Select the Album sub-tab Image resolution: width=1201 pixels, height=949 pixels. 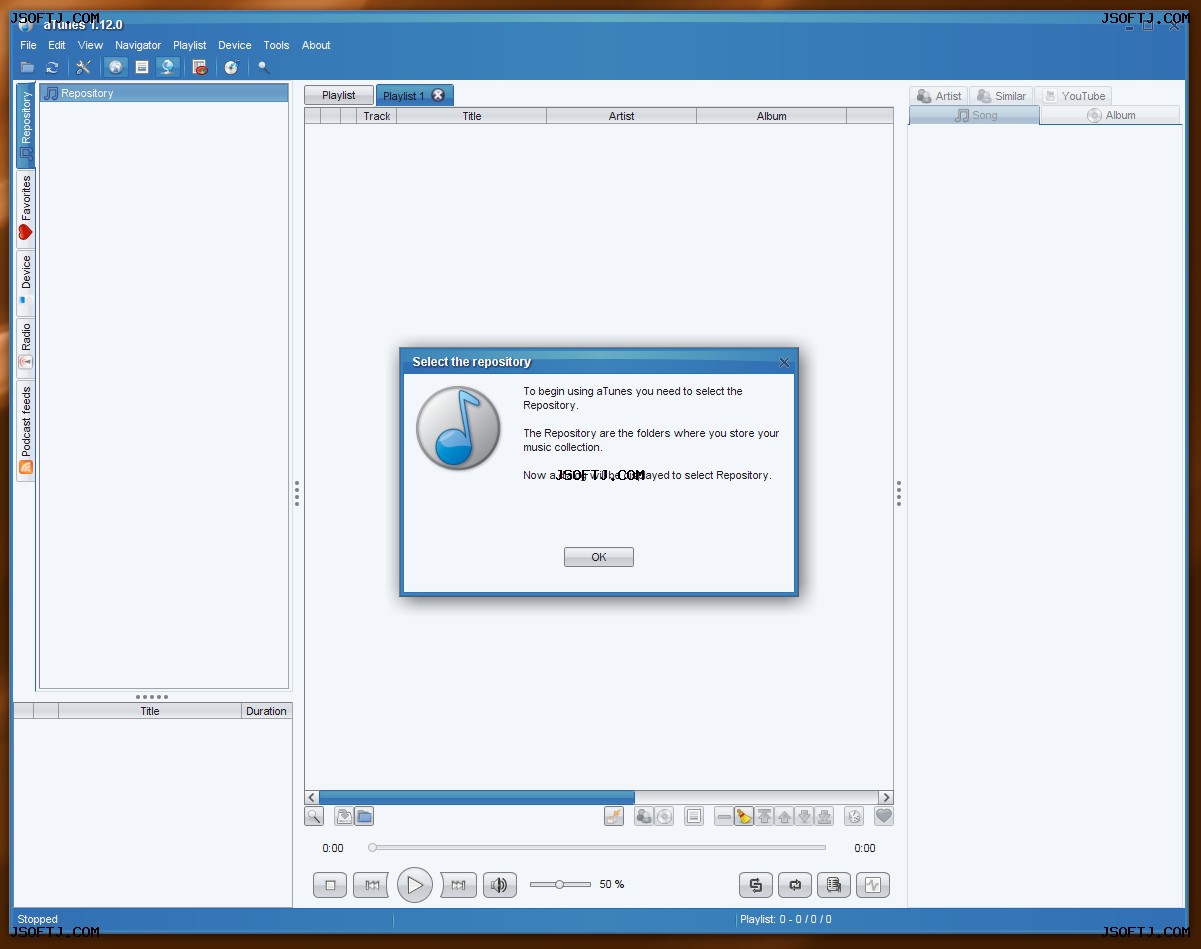point(1110,115)
